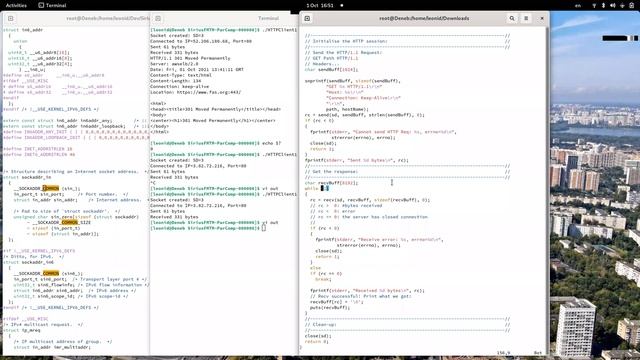Click the 'Content-Type: text/html' line
The height and width of the screenshot is (360, 640).
point(181,76)
